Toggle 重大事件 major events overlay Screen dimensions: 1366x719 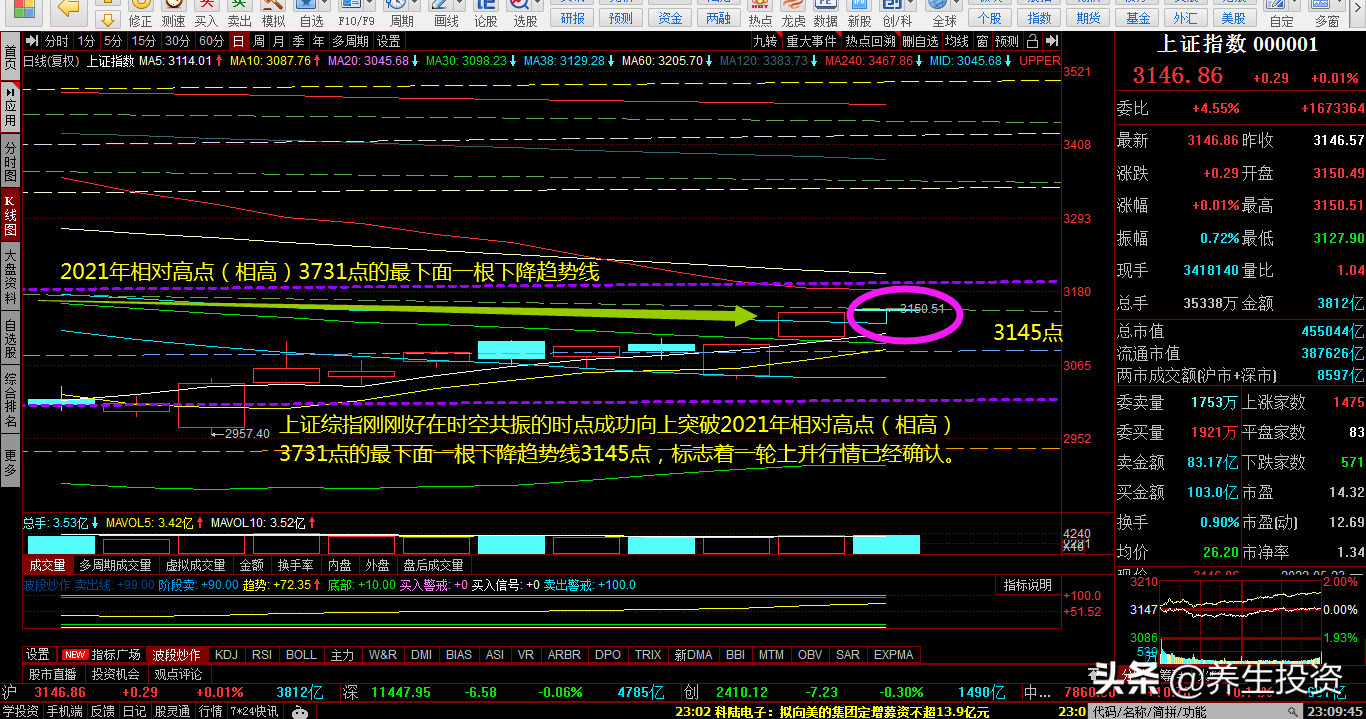point(811,41)
